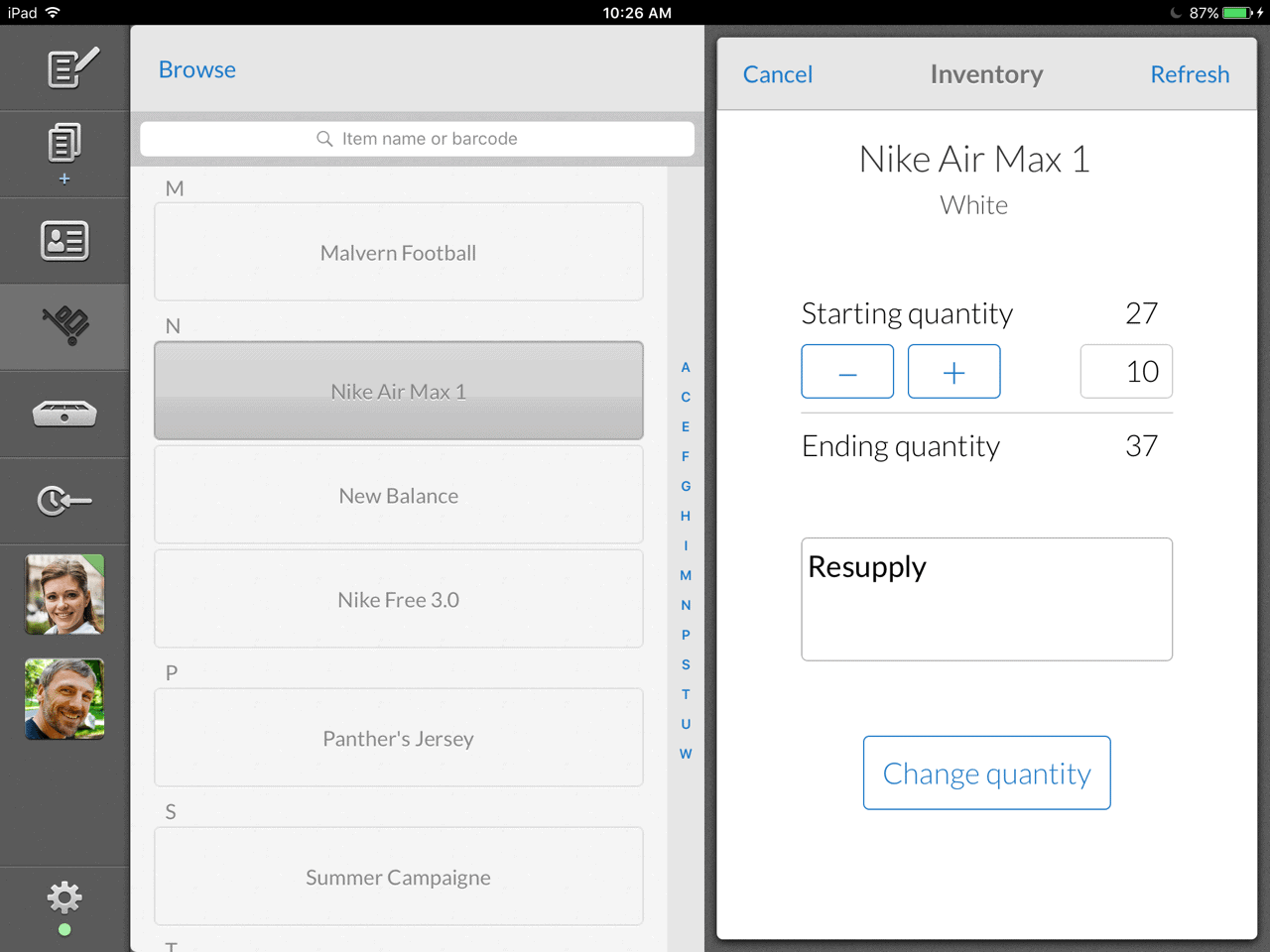The image size is (1270, 952).
Task: Jump to letter E in index
Action: 686,426
